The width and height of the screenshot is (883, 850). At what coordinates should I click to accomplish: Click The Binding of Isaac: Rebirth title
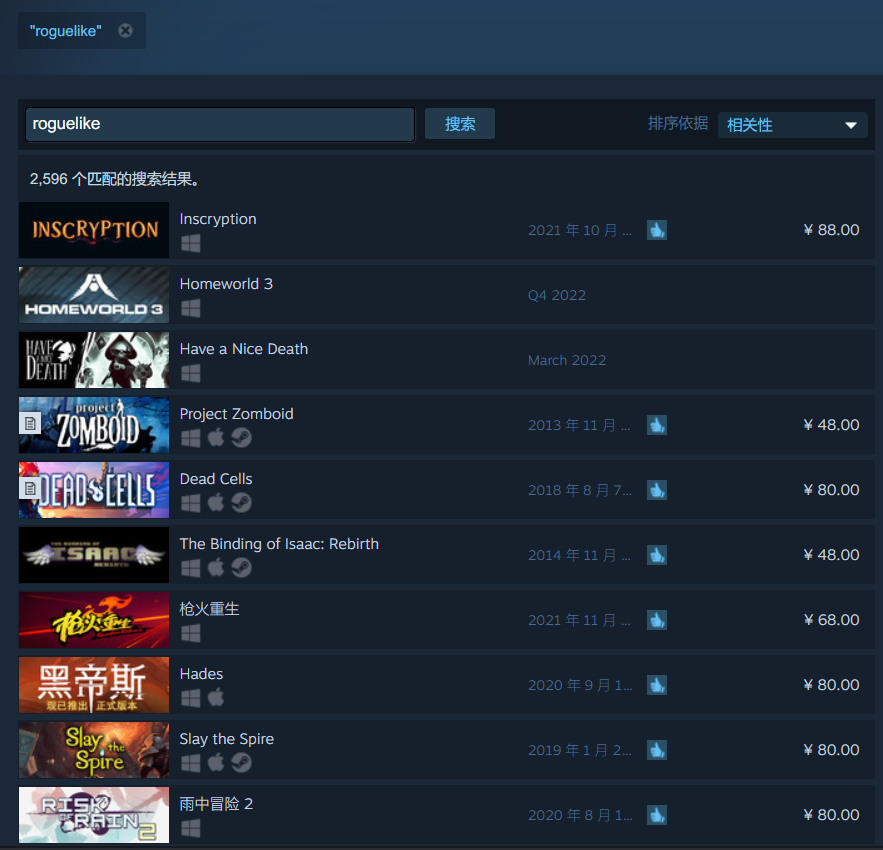[279, 544]
